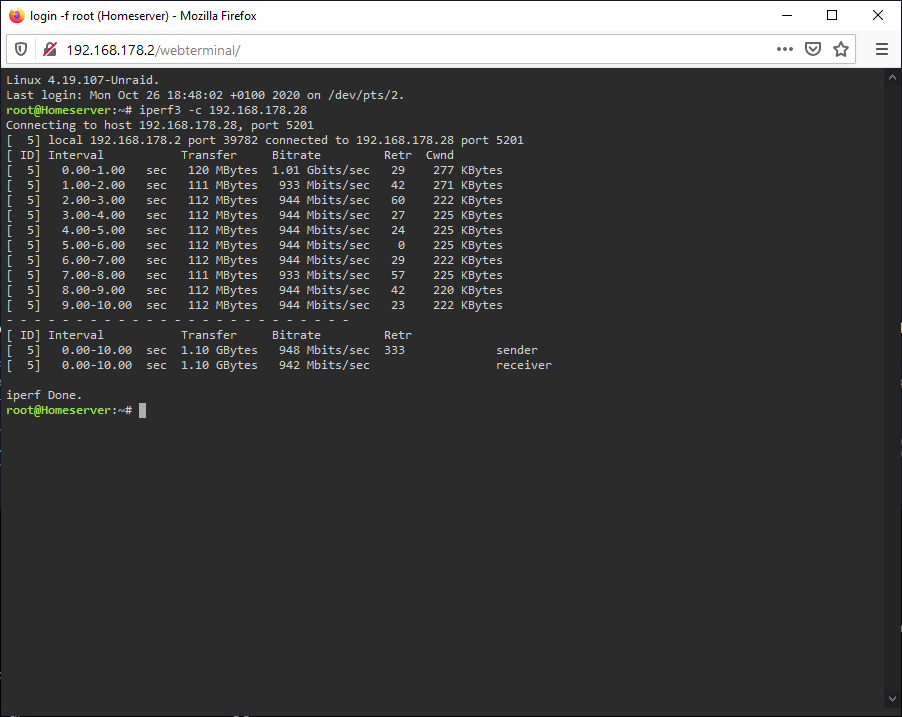
Task: Click the 'iperf3 -c 192.168.178.28' command text
Action: (x=223, y=110)
